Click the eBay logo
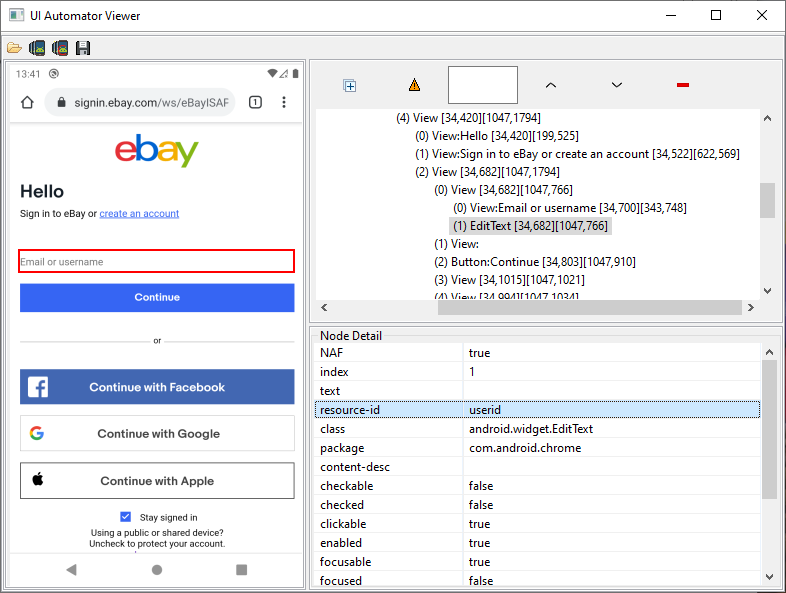Viewport: 786px width, 593px height. click(x=157, y=150)
